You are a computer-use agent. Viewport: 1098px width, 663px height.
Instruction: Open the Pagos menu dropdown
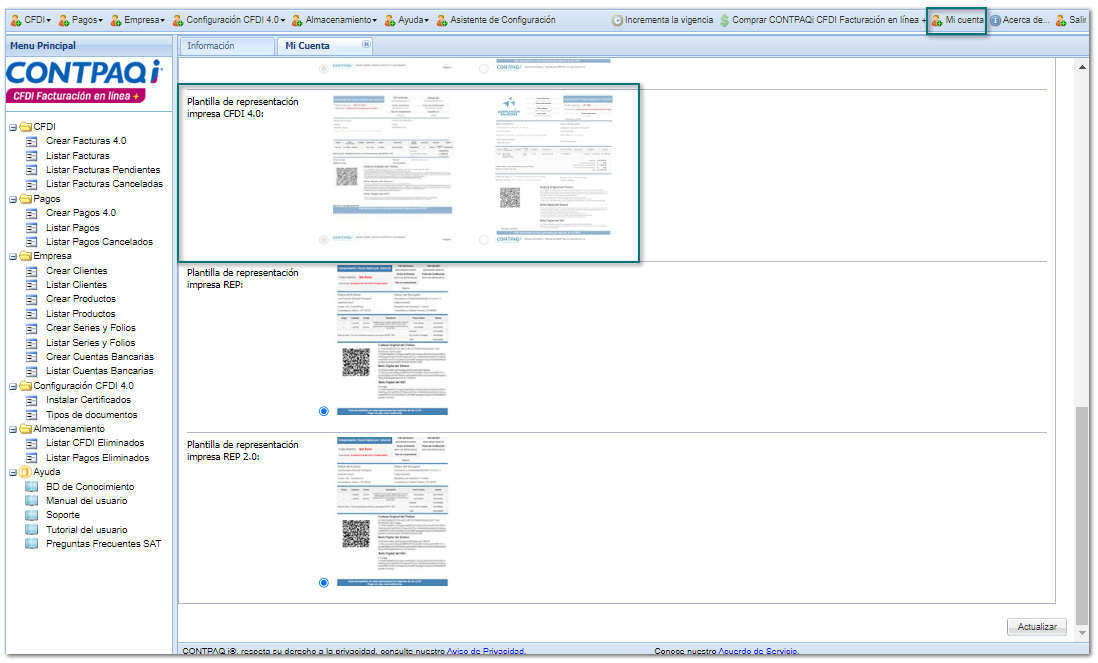pyautogui.click(x=81, y=20)
